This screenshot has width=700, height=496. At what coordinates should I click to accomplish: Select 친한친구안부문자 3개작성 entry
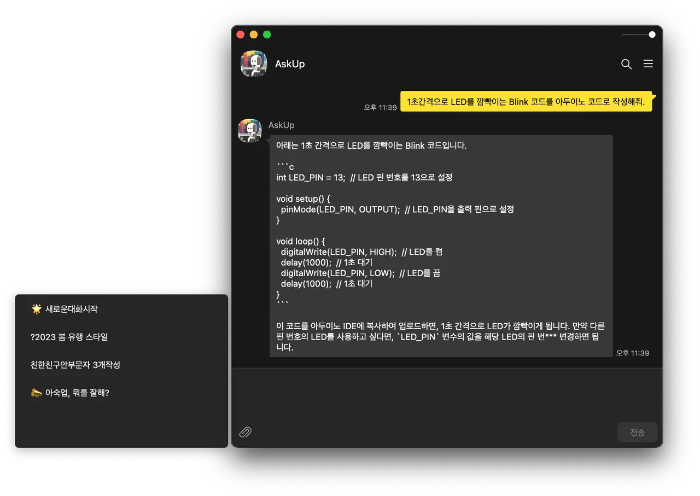click(x=75, y=365)
